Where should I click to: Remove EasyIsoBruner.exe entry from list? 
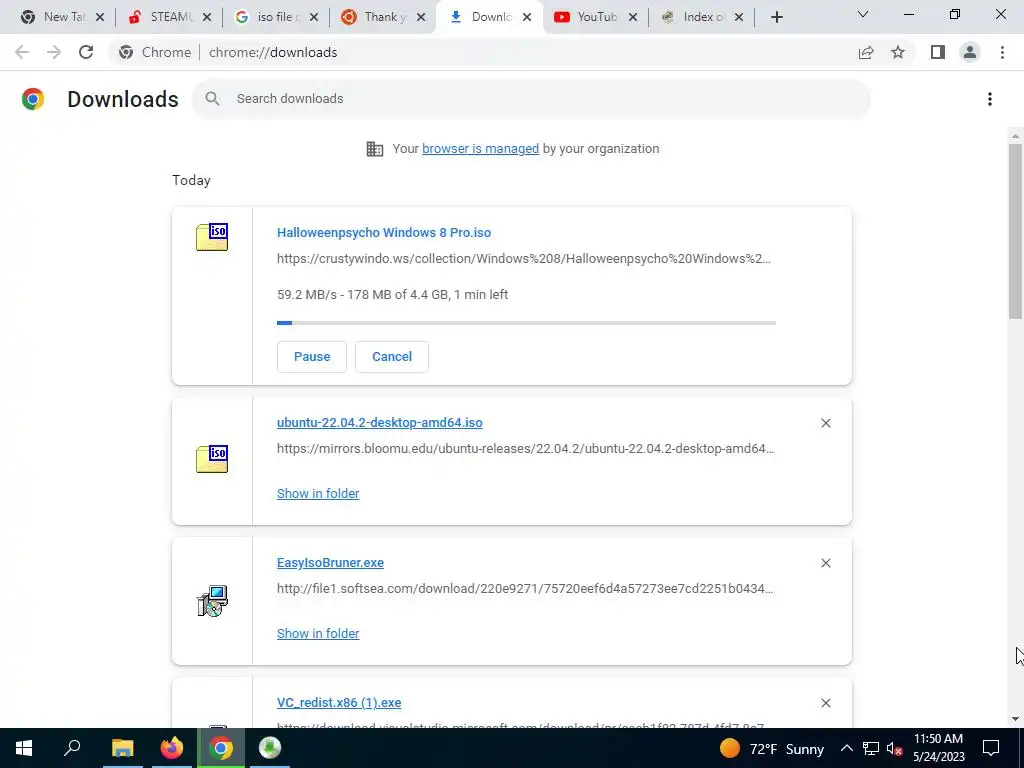pos(825,563)
